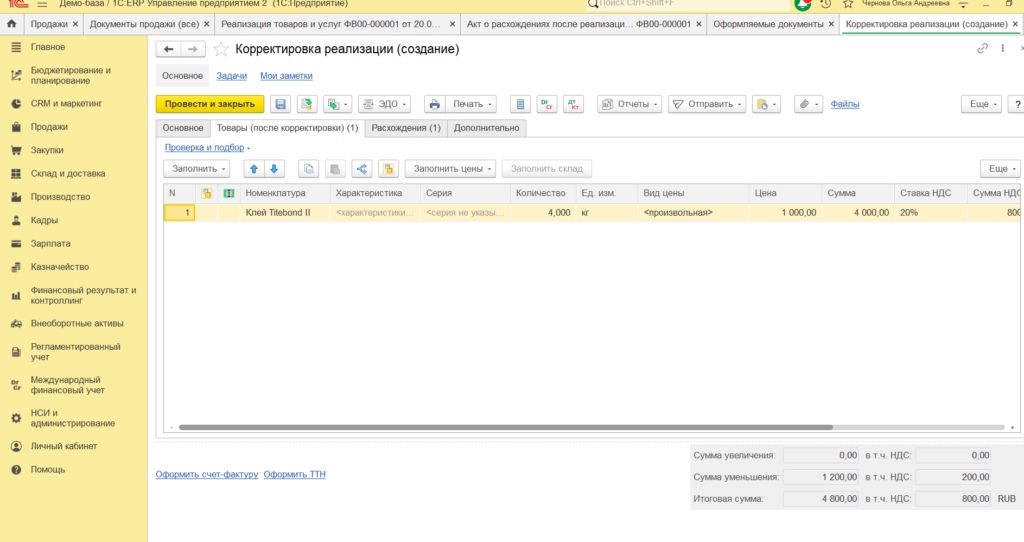Screen dimensions: 1024x542
Task: Select Товары (после корректировки) tab
Action: pos(287,128)
